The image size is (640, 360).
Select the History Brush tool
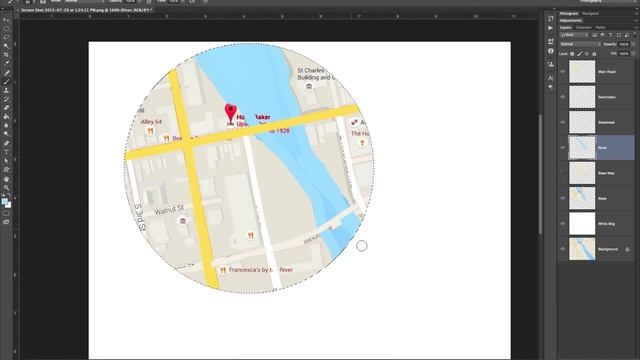coord(6,99)
